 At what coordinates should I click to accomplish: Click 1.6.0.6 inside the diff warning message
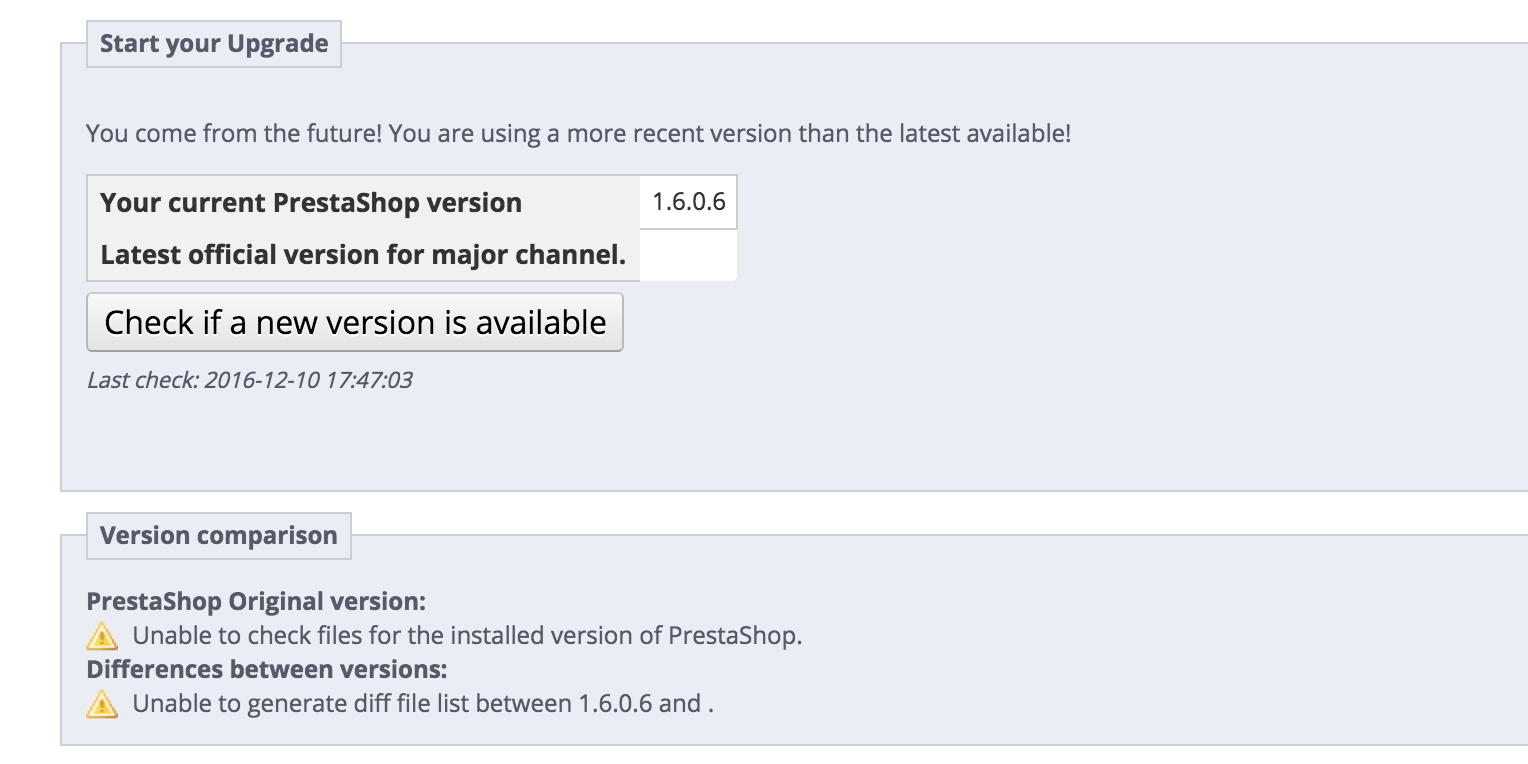(x=616, y=704)
